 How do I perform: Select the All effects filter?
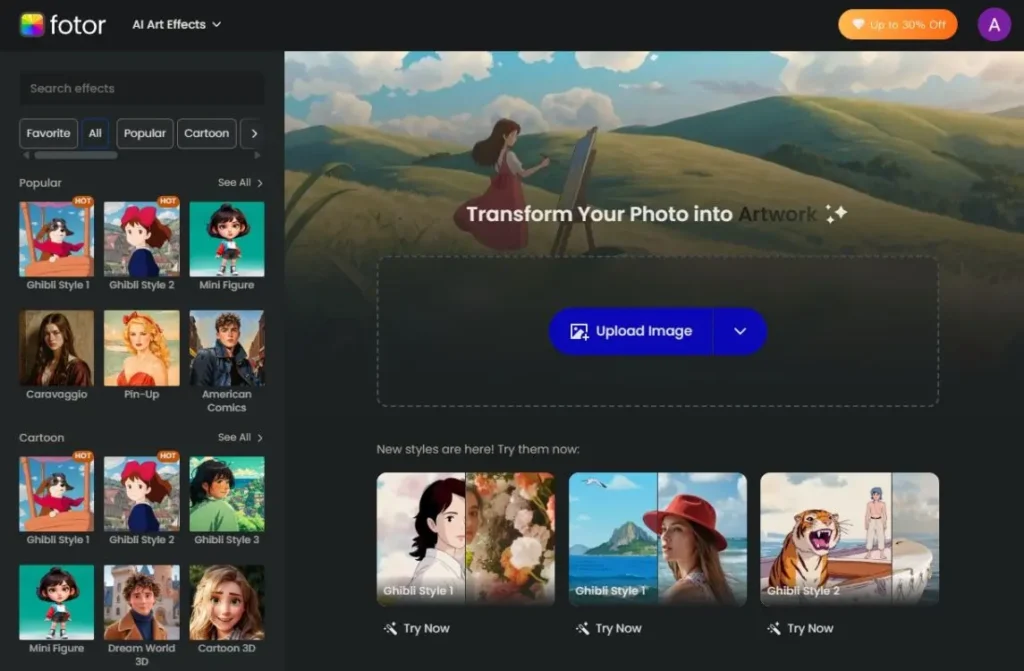point(96,133)
